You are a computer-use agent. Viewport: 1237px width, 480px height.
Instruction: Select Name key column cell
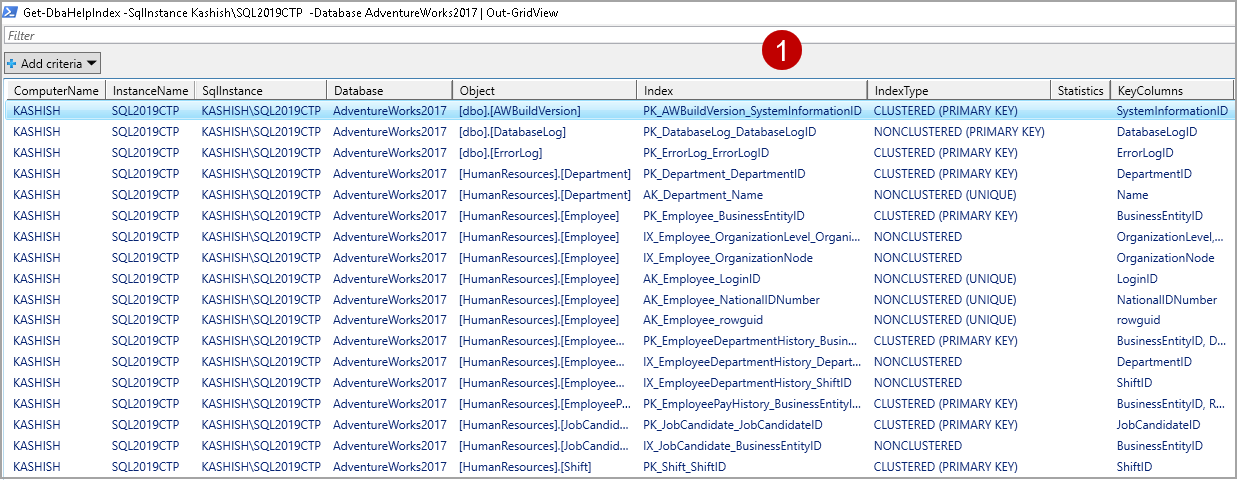click(1132, 195)
